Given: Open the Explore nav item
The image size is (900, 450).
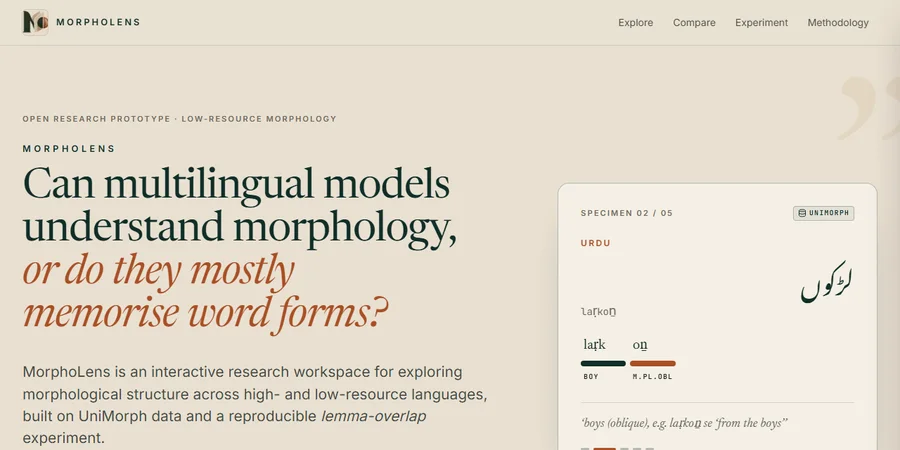Looking at the screenshot, I should [635, 23].
